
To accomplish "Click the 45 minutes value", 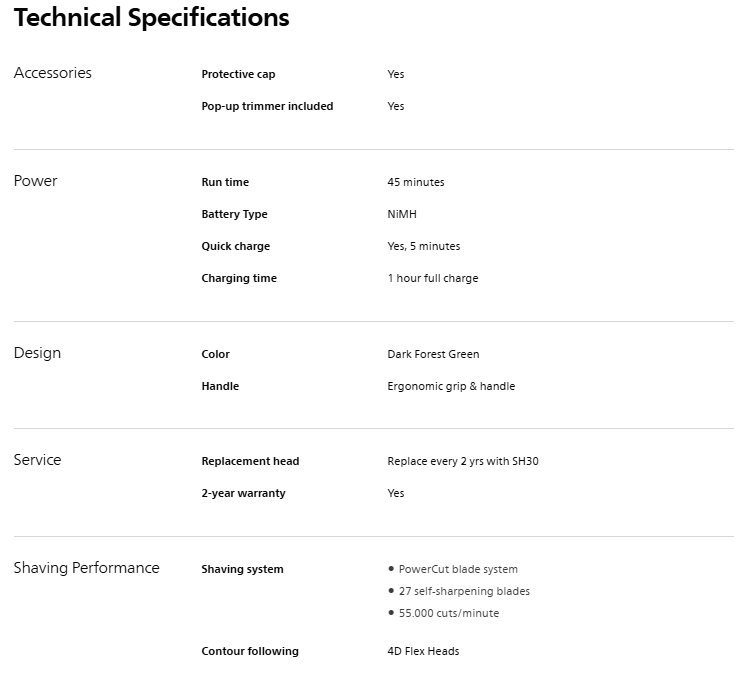I will 416,182.
